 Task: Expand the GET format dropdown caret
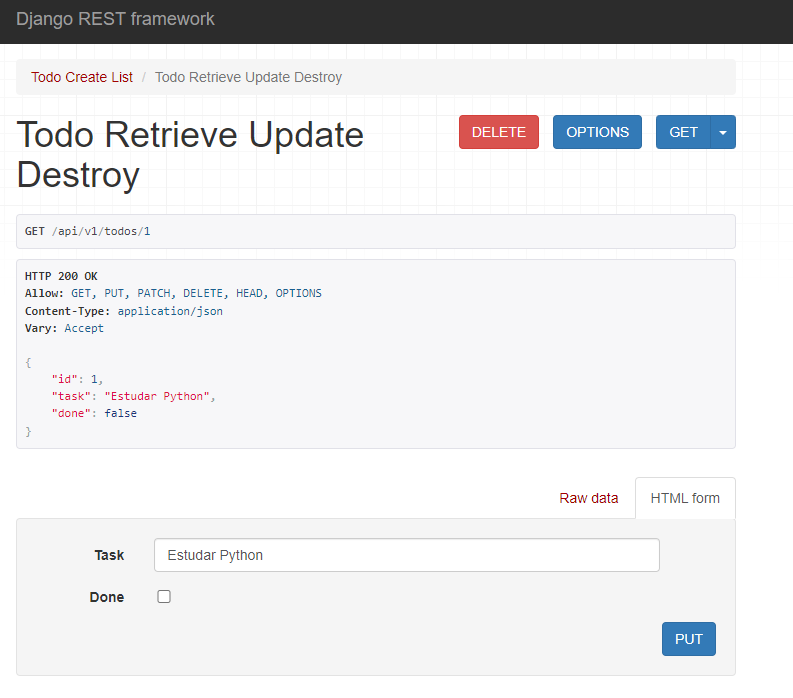pyautogui.click(x=723, y=132)
